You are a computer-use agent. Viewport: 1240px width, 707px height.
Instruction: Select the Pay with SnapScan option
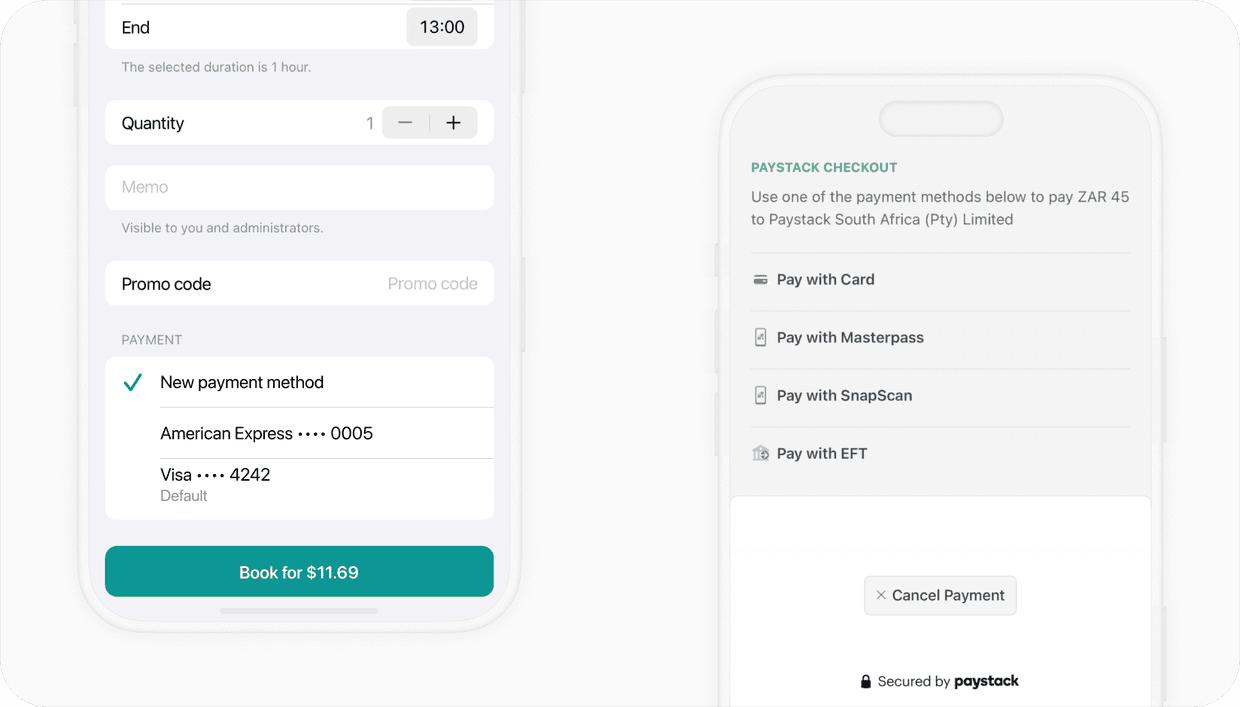844,396
